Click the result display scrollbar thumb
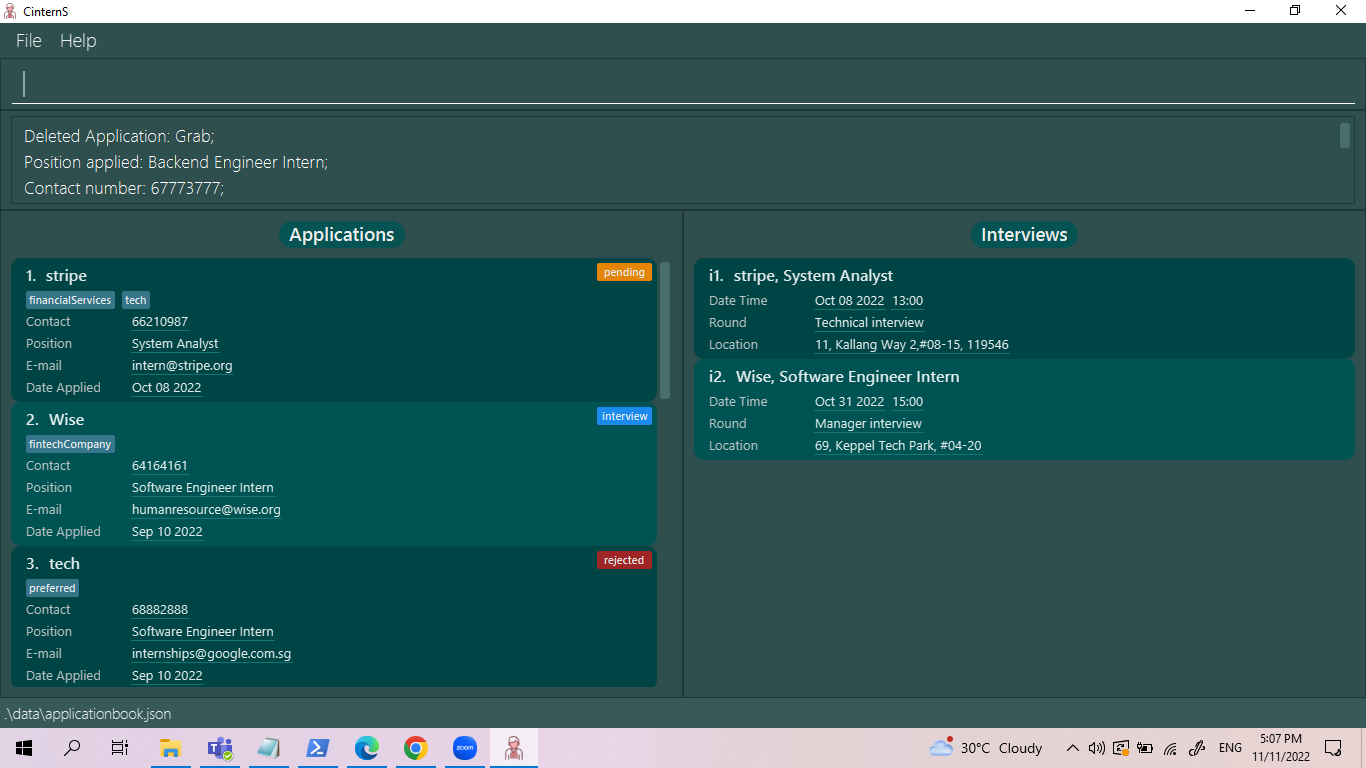Screen dimensions: 1366x768 [1345, 135]
